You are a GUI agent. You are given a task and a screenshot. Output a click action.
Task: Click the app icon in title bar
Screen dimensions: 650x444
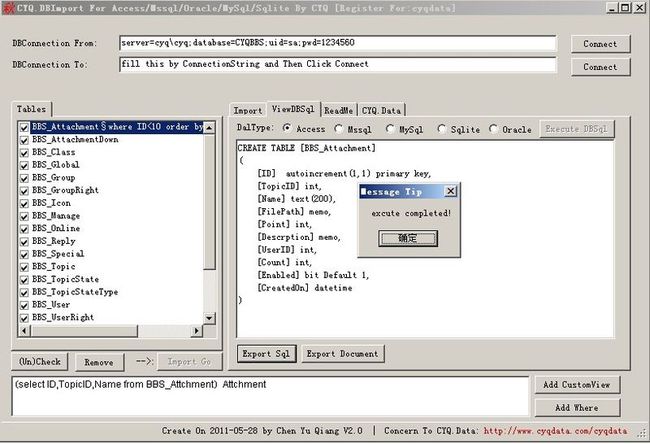point(8,8)
